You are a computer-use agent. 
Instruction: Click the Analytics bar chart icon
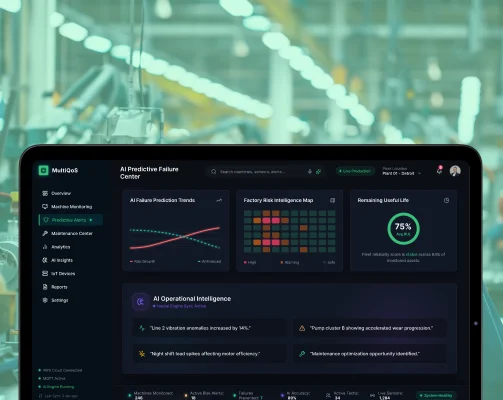[45, 247]
